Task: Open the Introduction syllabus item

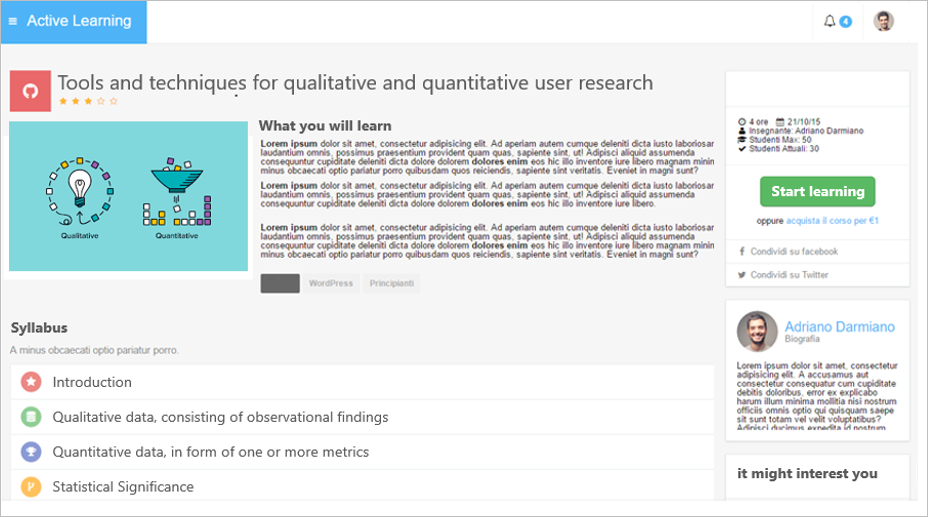Action: [x=92, y=382]
